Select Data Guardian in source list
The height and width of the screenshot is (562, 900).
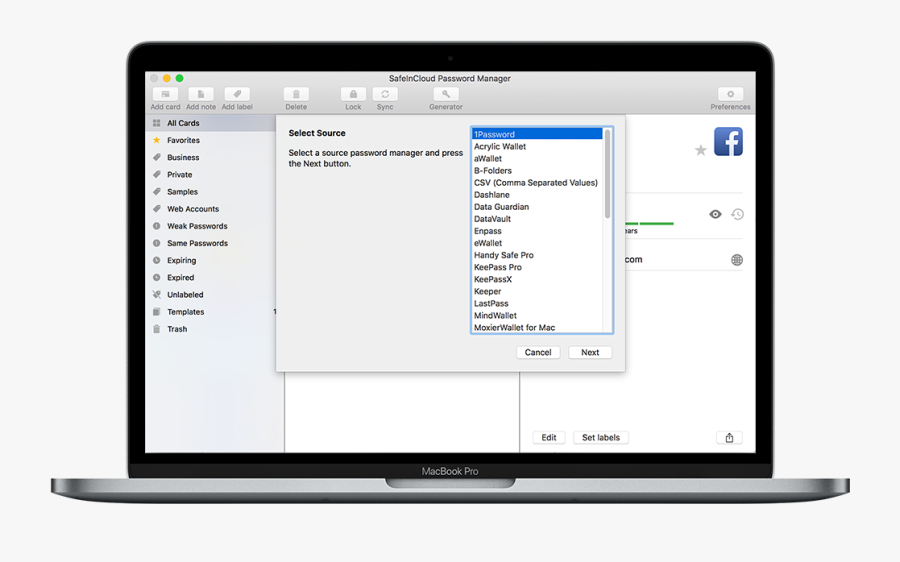pyautogui.click(x=537, y=207)
